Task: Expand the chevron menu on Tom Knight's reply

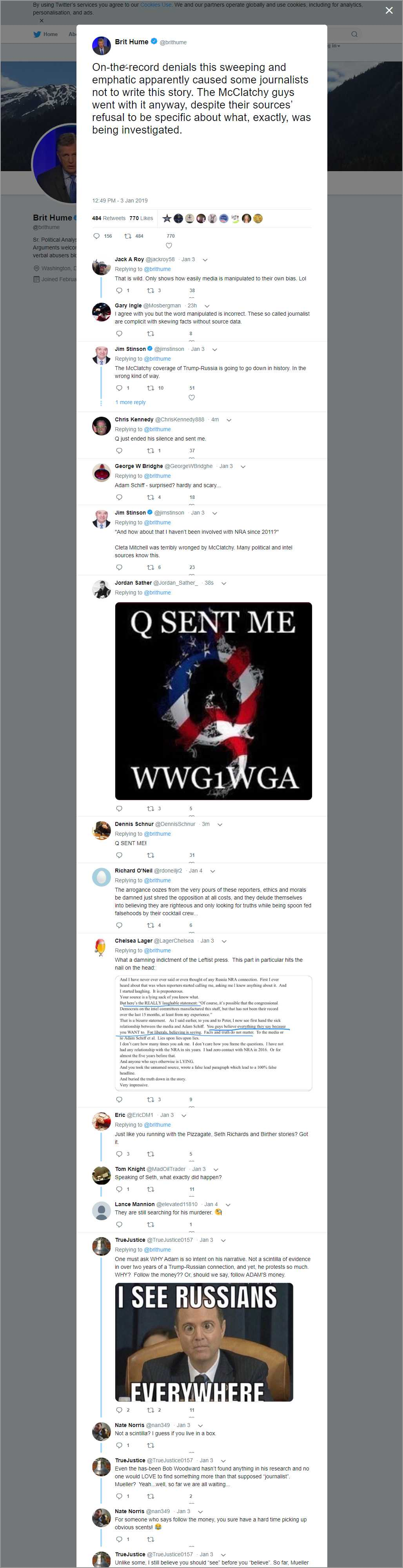Action: 216,1169
